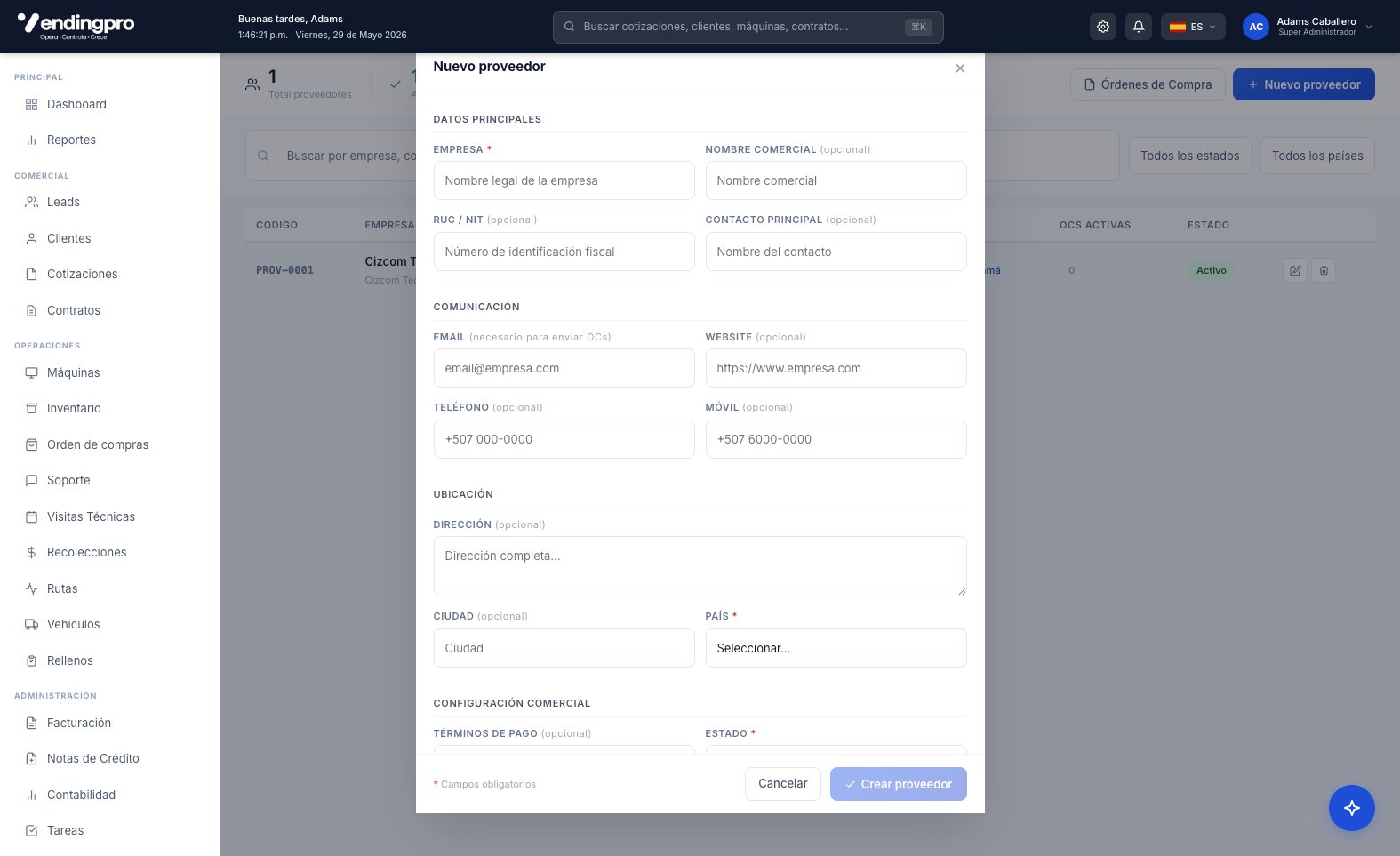This screenshot has width=1400, height=856.
Task: Click the blue Nuevo proveedor button
Action: [x=1304, y=84]
